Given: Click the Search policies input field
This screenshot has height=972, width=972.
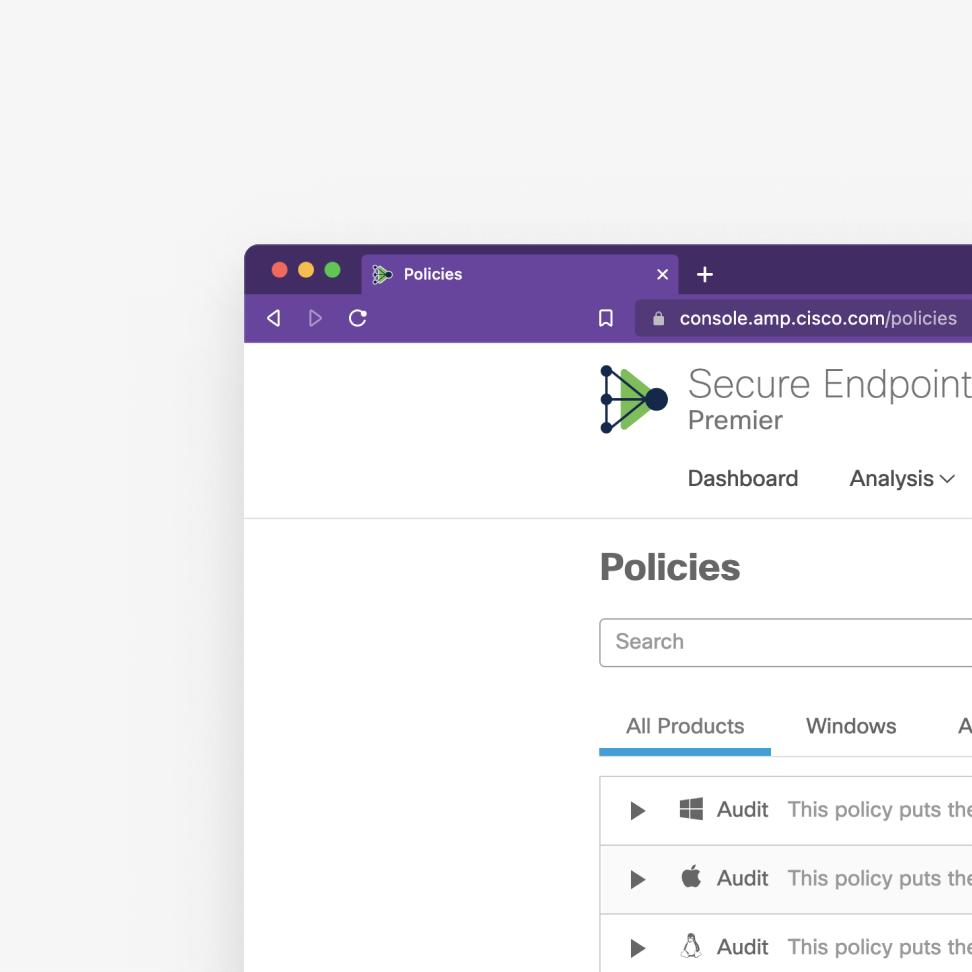Looking at the screenshot, I should [785, 642].
